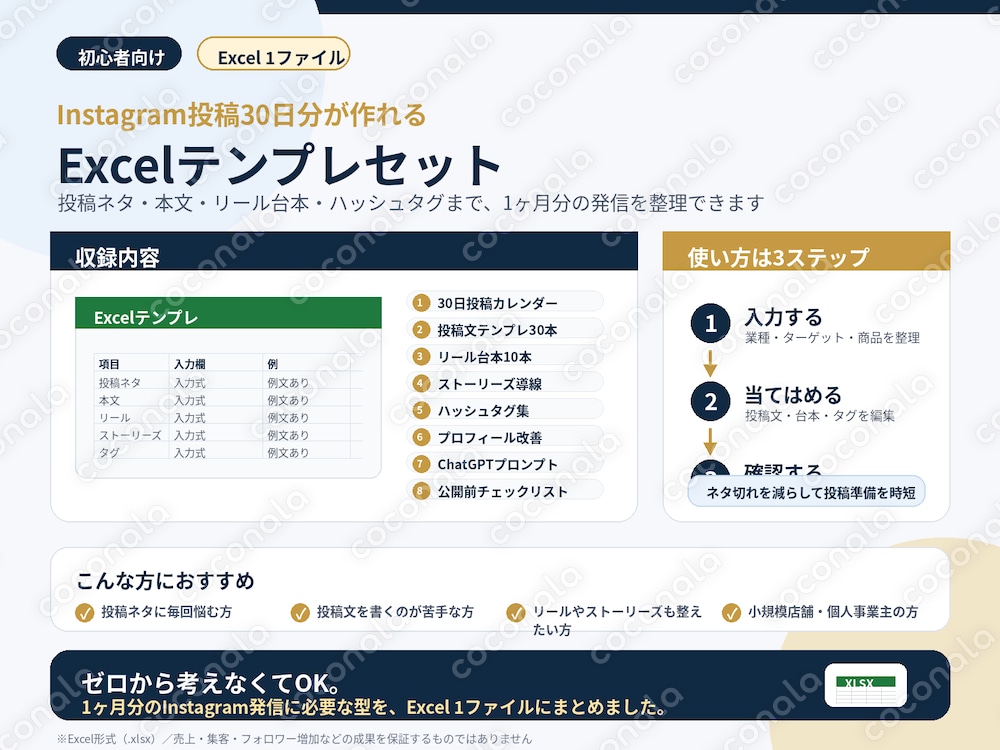Select the XLSX file icon
This screenshot has width=1000, height=750.
coord(865,686)
